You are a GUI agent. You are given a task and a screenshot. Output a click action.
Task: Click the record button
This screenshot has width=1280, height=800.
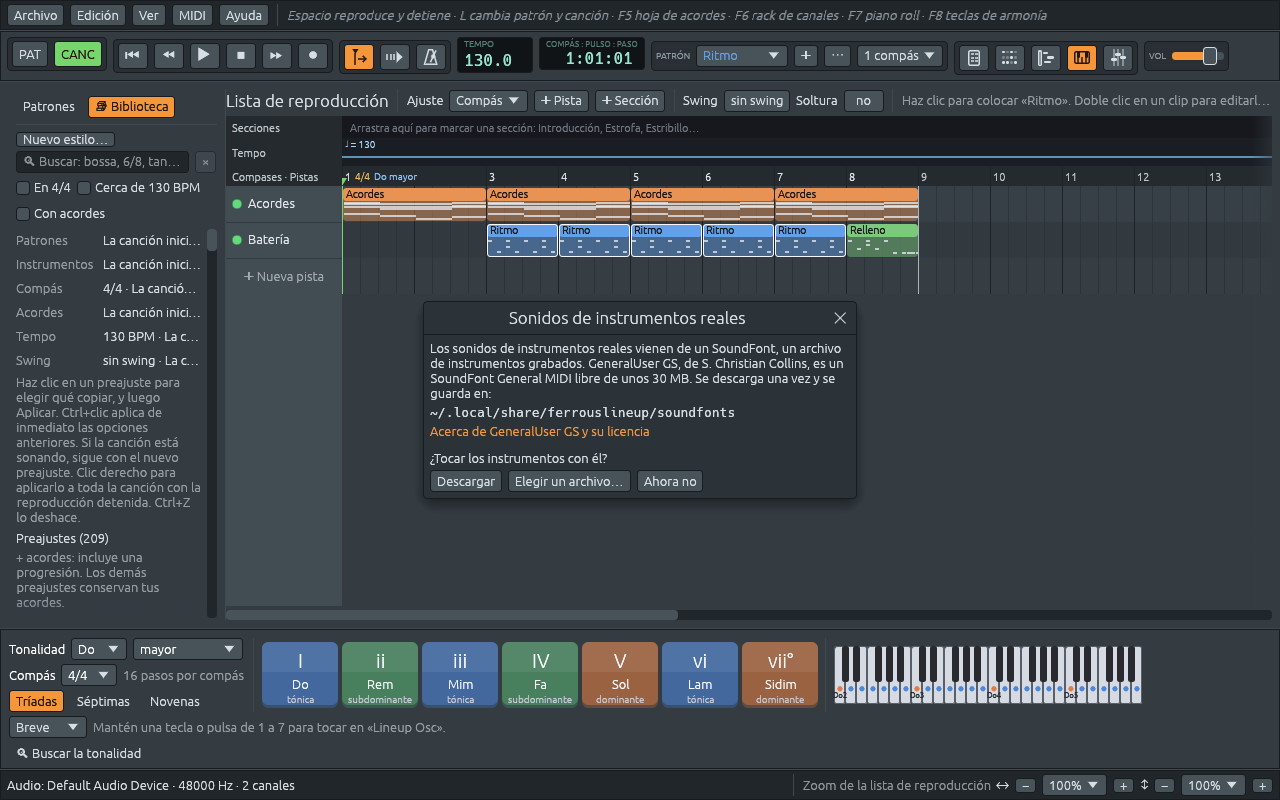[x=313, y=56]
